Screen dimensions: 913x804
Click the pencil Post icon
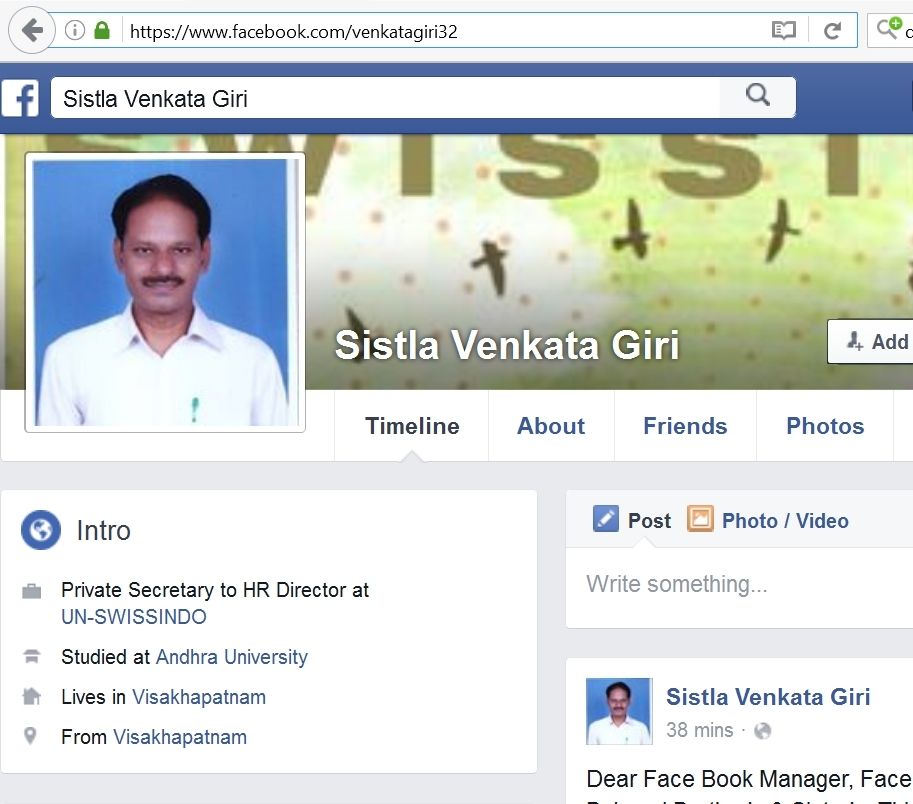(606, 519)
